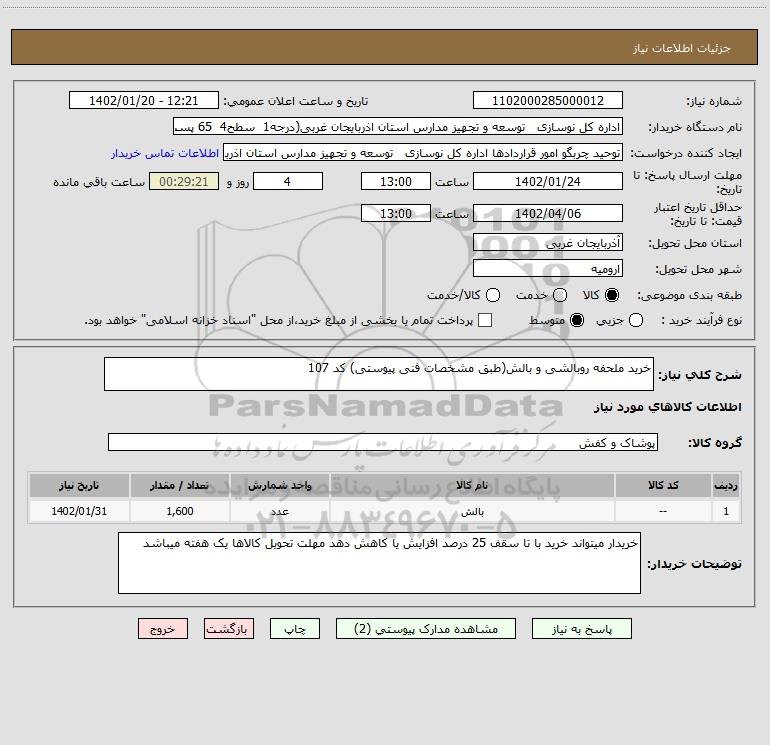770x745 pixels.
Task: Click the buyer notes text area
Action: tap(379, 563)
